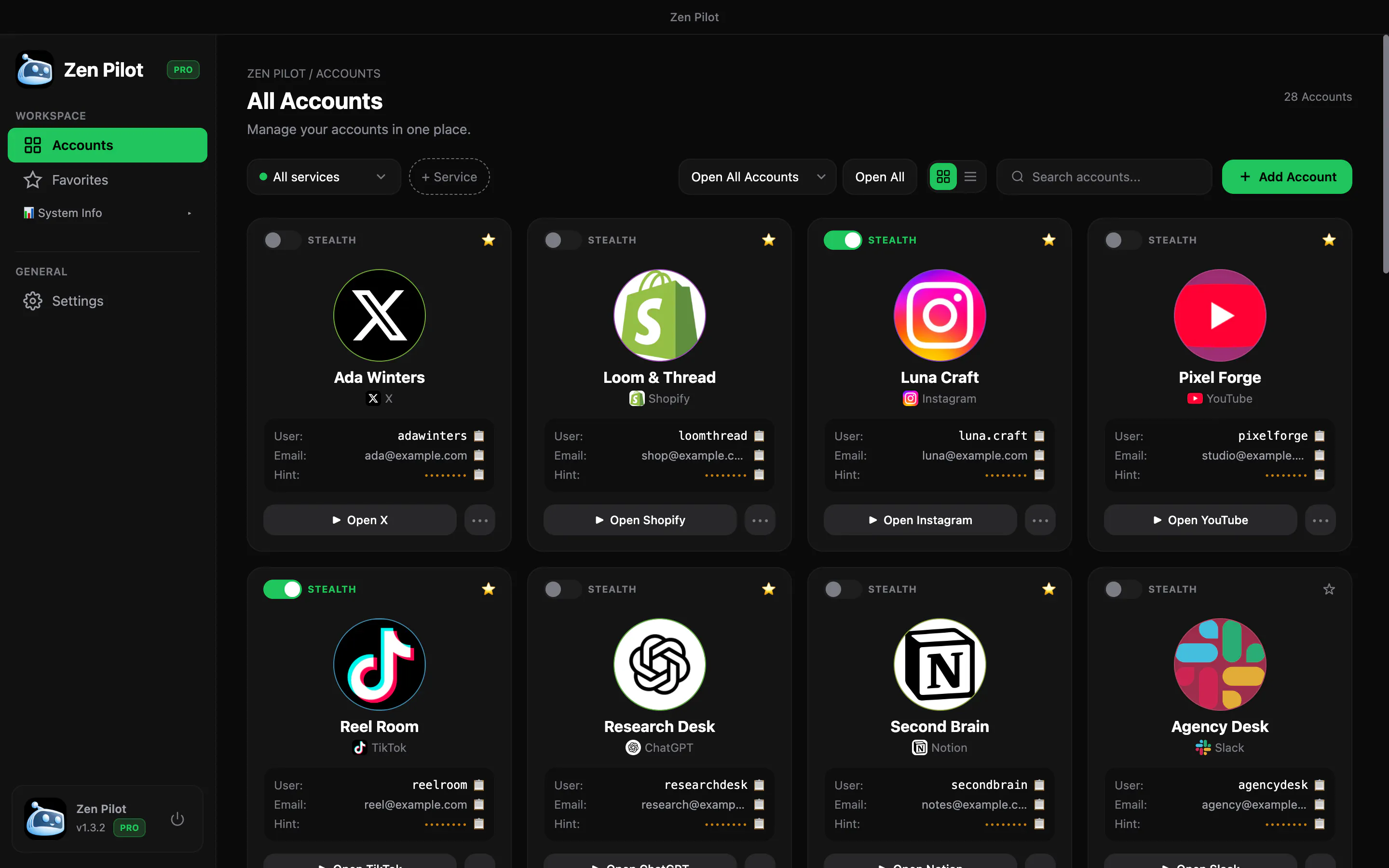Click the Add Account button
Viewport: 1389px width, 868px height.
[x=1287, y=177]
